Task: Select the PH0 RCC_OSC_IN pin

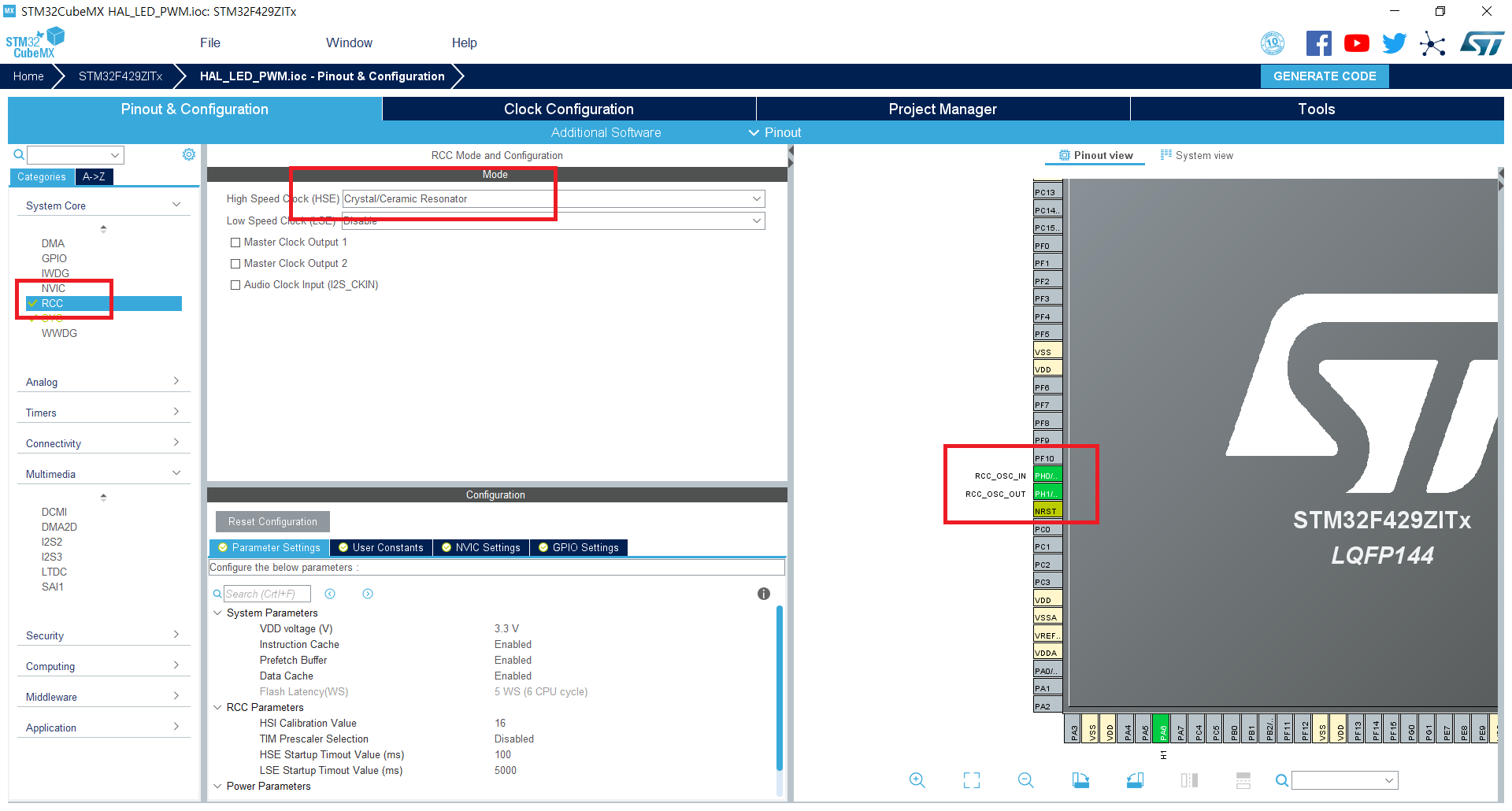Action: (x=1047, y=476)
